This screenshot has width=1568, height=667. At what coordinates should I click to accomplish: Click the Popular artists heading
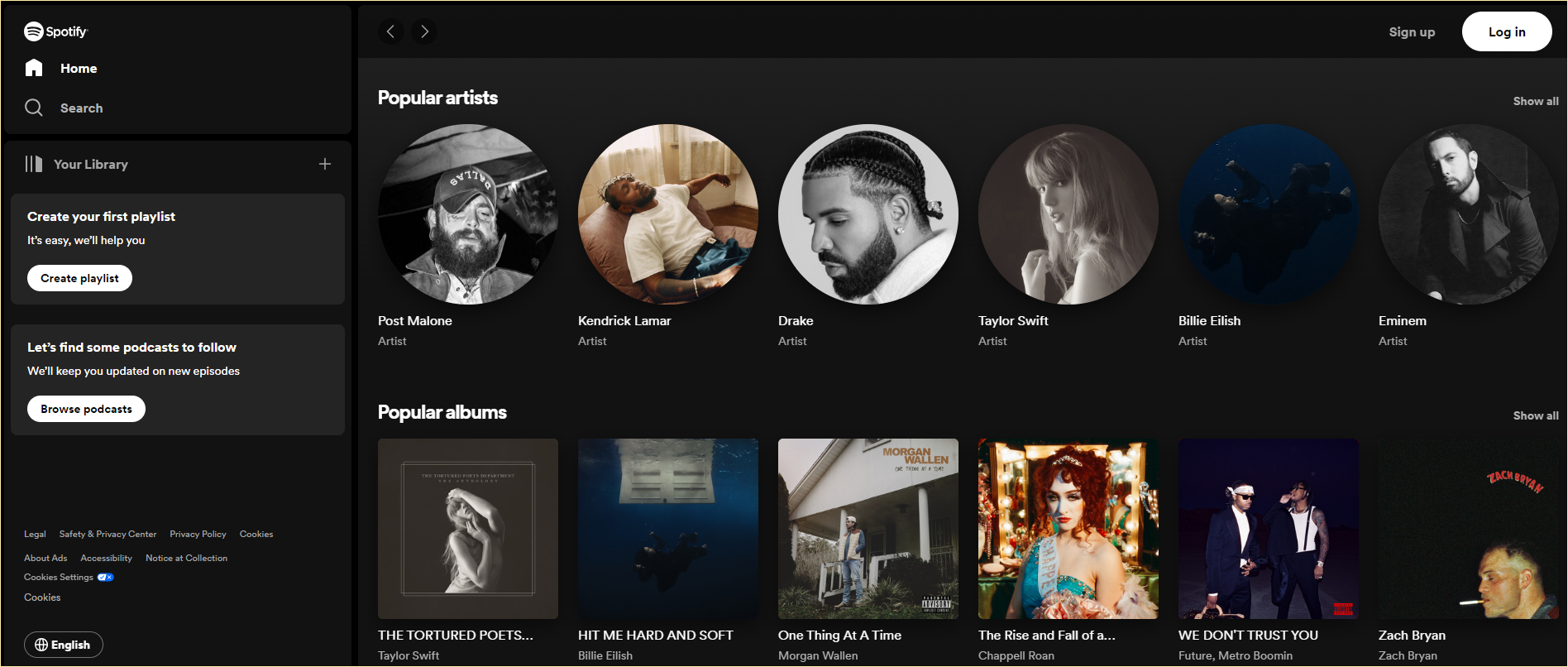[x=437, y=98]
